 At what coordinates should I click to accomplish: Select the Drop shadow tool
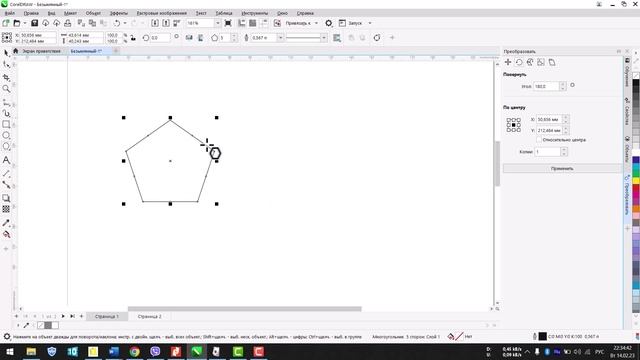[6, 198]
